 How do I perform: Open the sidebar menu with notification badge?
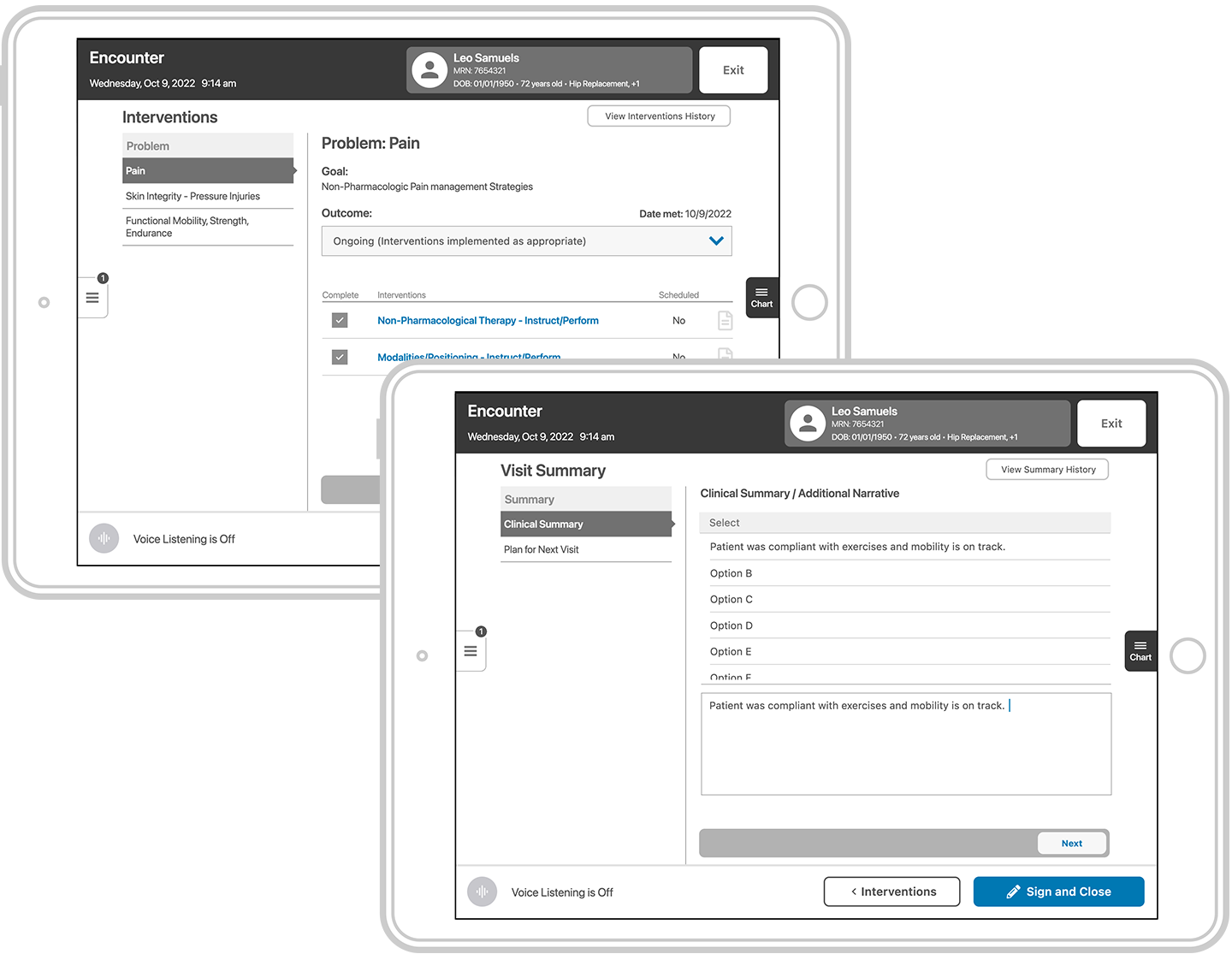click(x=471, y=650)
